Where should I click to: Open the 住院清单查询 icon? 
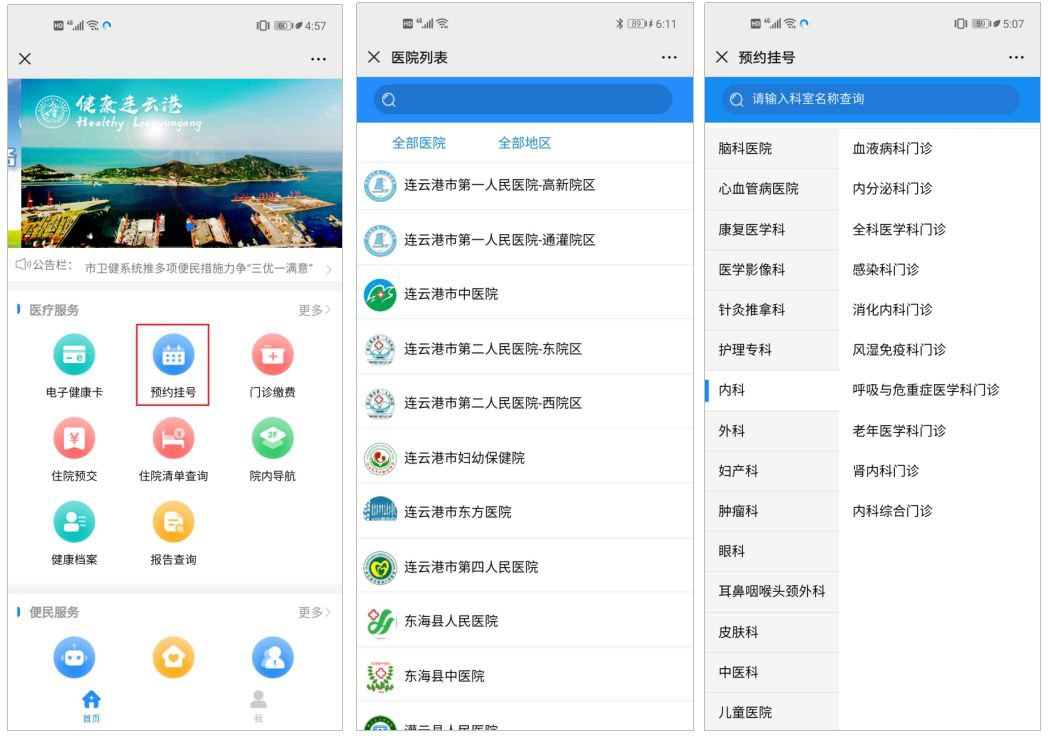pyautogui.click(x=173, y=438)
